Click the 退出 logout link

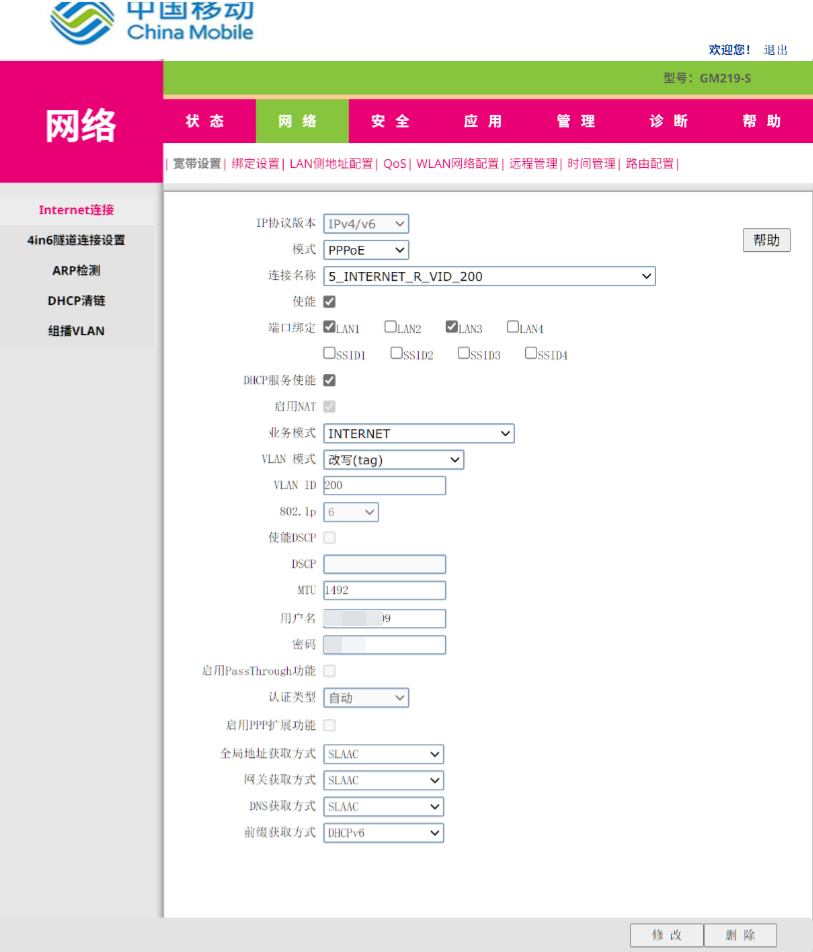click(x=776, y=50)
